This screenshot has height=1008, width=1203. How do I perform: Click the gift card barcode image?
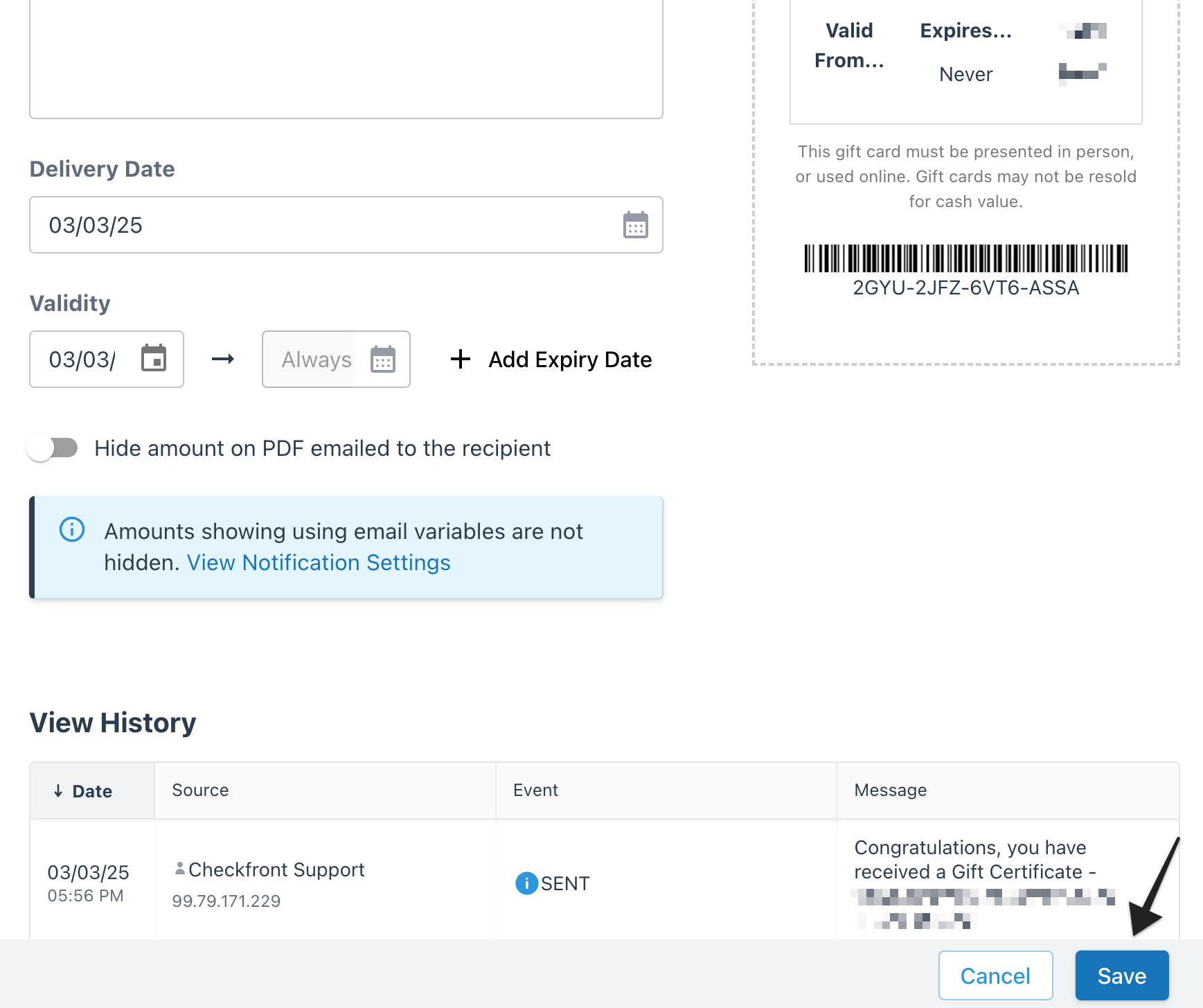[x=965, y=258]
